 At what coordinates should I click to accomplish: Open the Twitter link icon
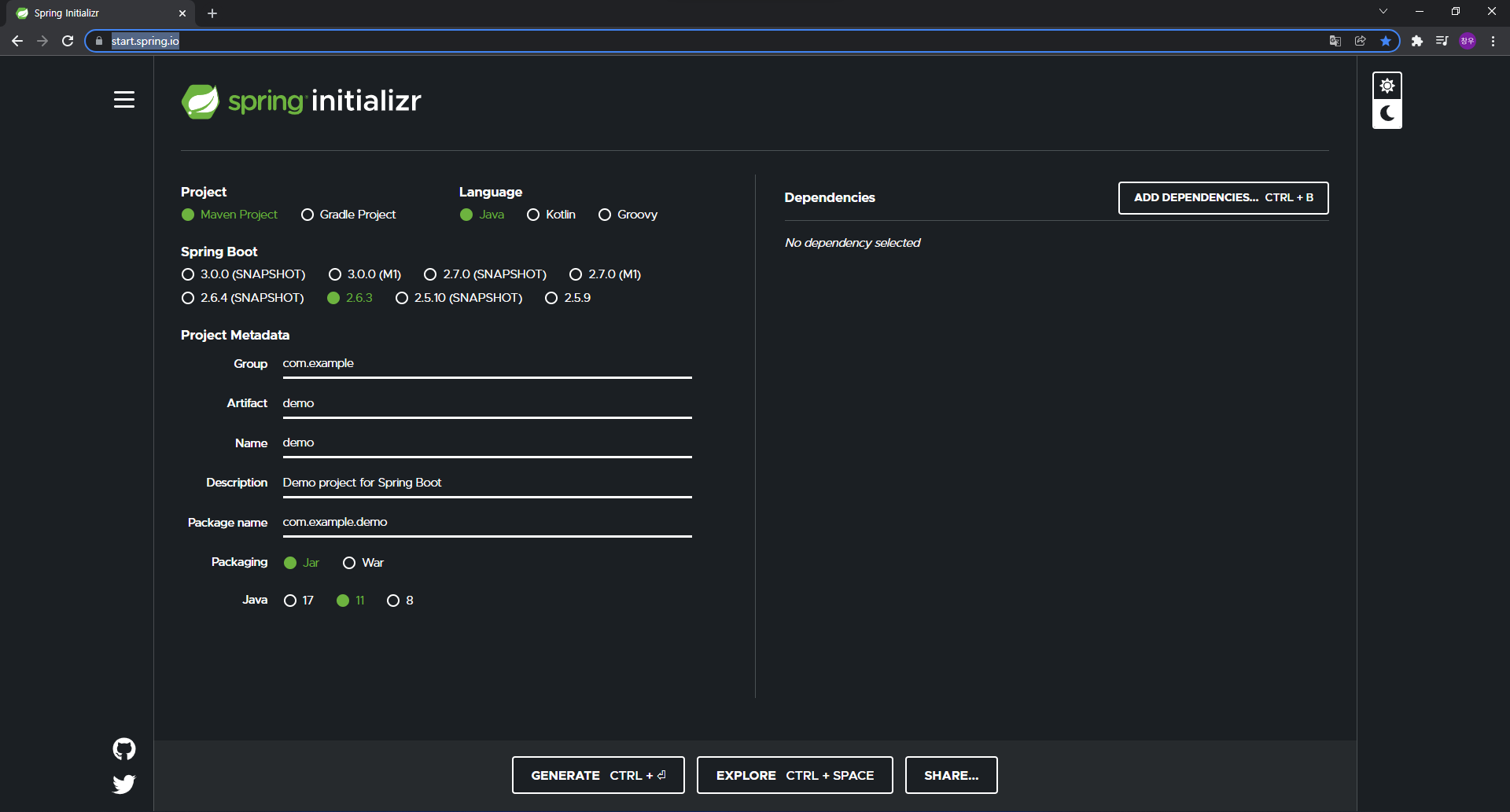point(124,784)
